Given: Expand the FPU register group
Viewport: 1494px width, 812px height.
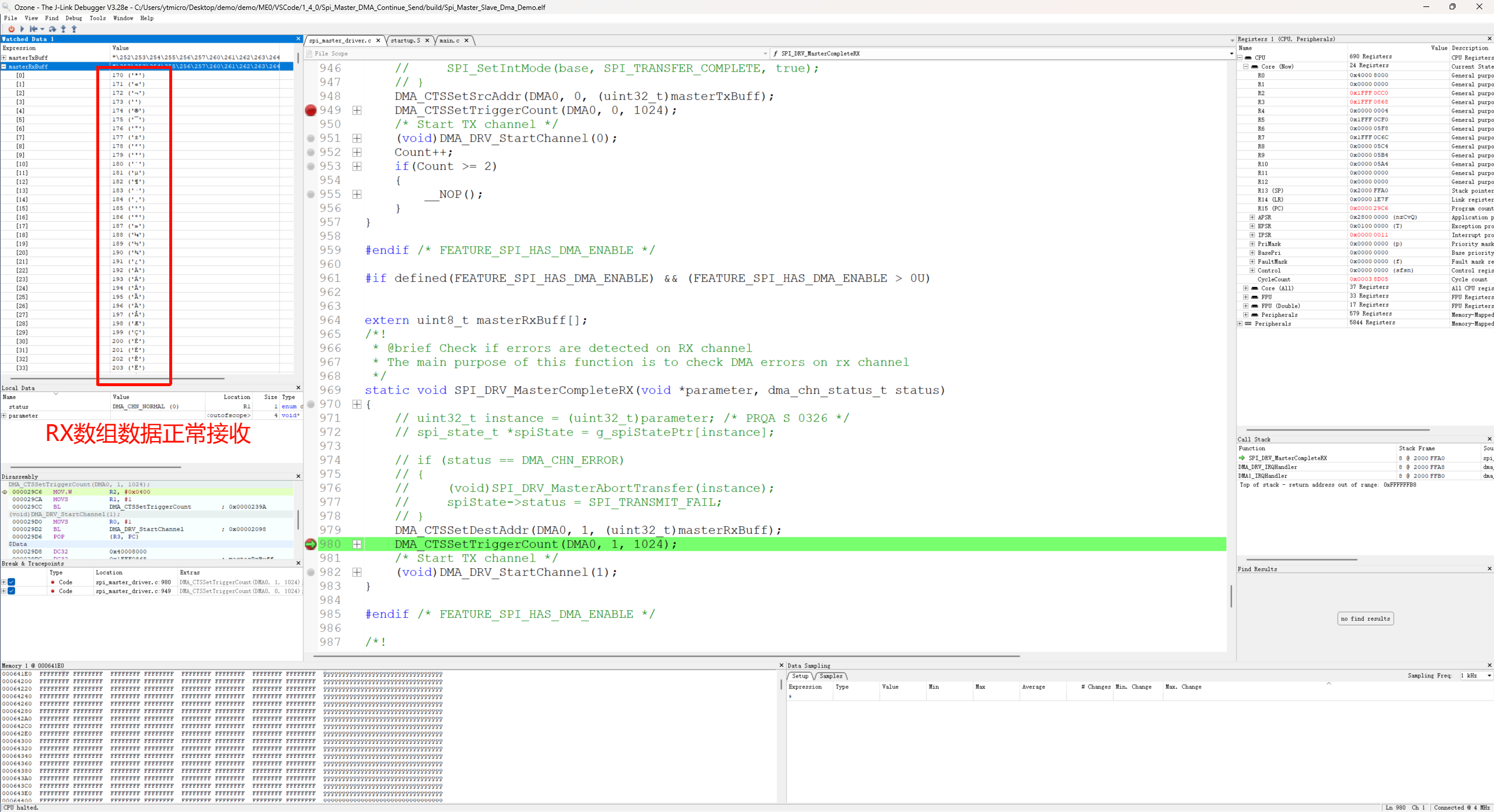Looking at the screenshot, I should [x=1245, y=297].
